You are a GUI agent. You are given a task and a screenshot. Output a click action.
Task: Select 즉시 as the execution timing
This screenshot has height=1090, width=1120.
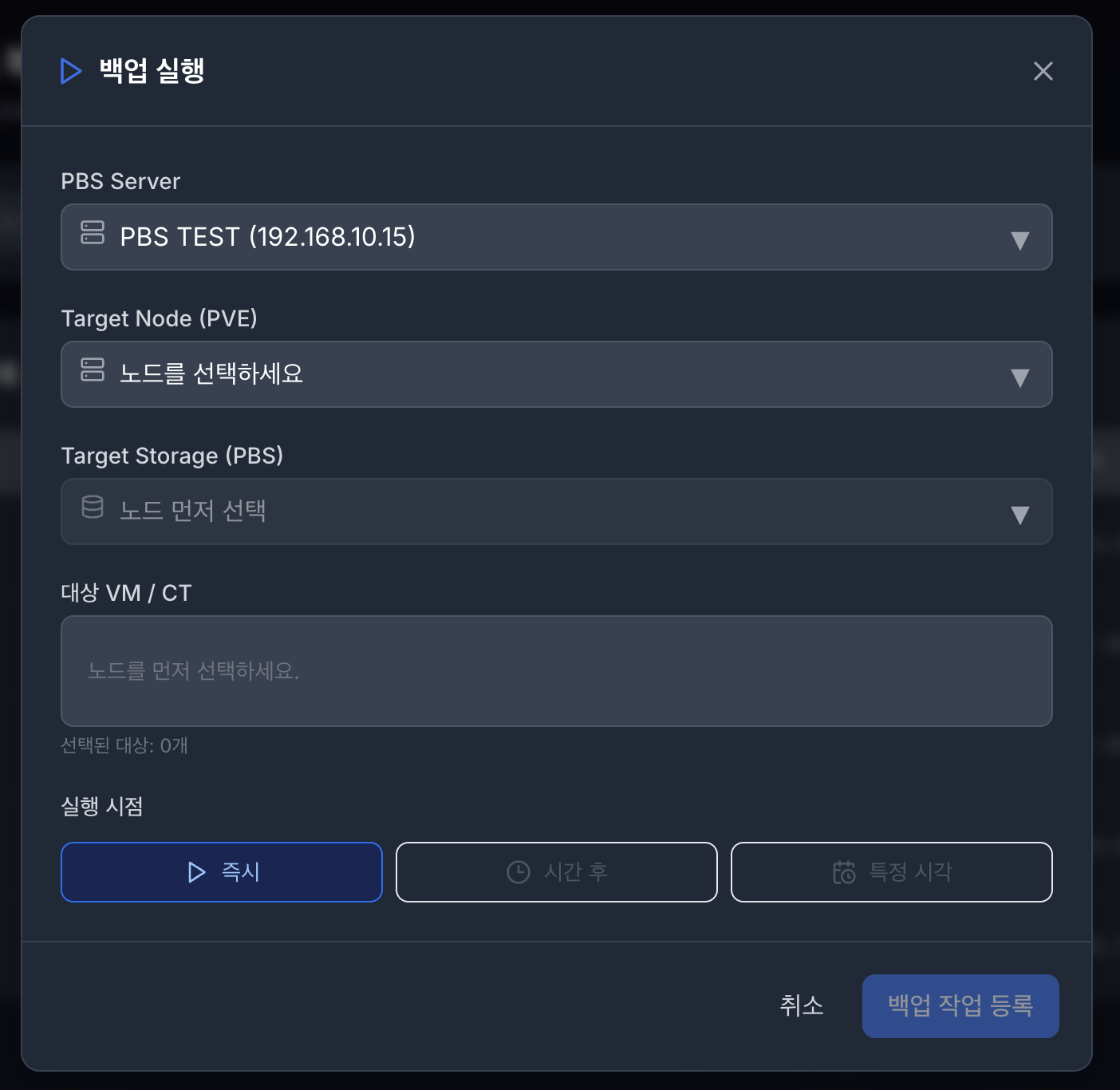(222, 872)
